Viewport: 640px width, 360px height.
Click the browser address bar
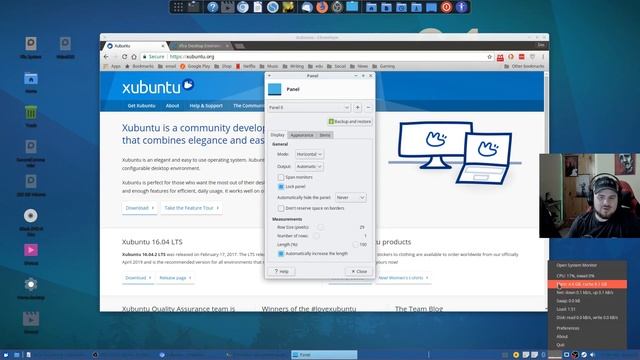[x=317, y=57]
